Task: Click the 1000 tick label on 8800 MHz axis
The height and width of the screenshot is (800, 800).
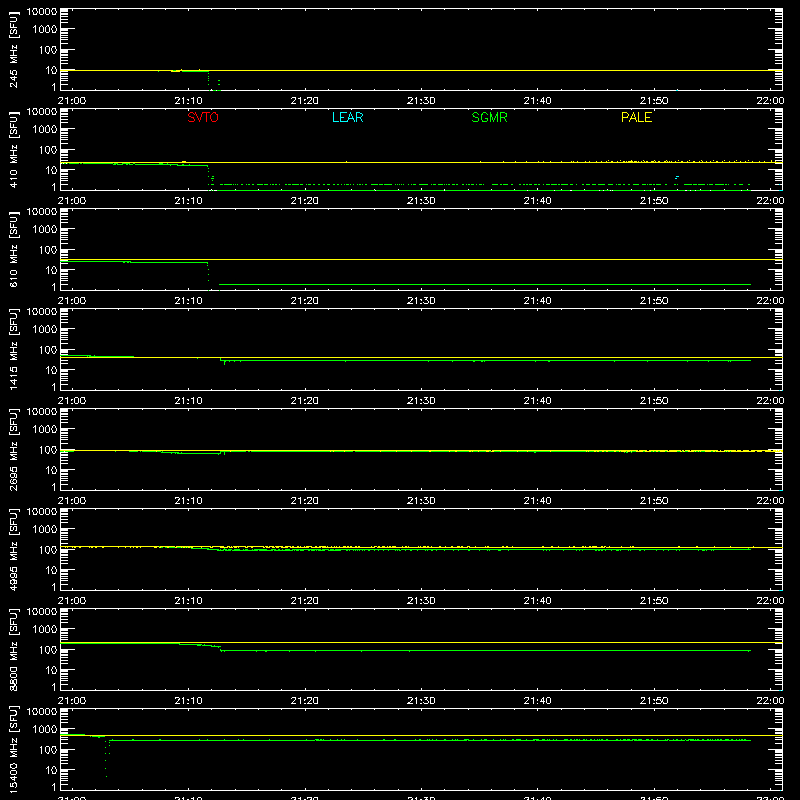Action: point(45,629)
